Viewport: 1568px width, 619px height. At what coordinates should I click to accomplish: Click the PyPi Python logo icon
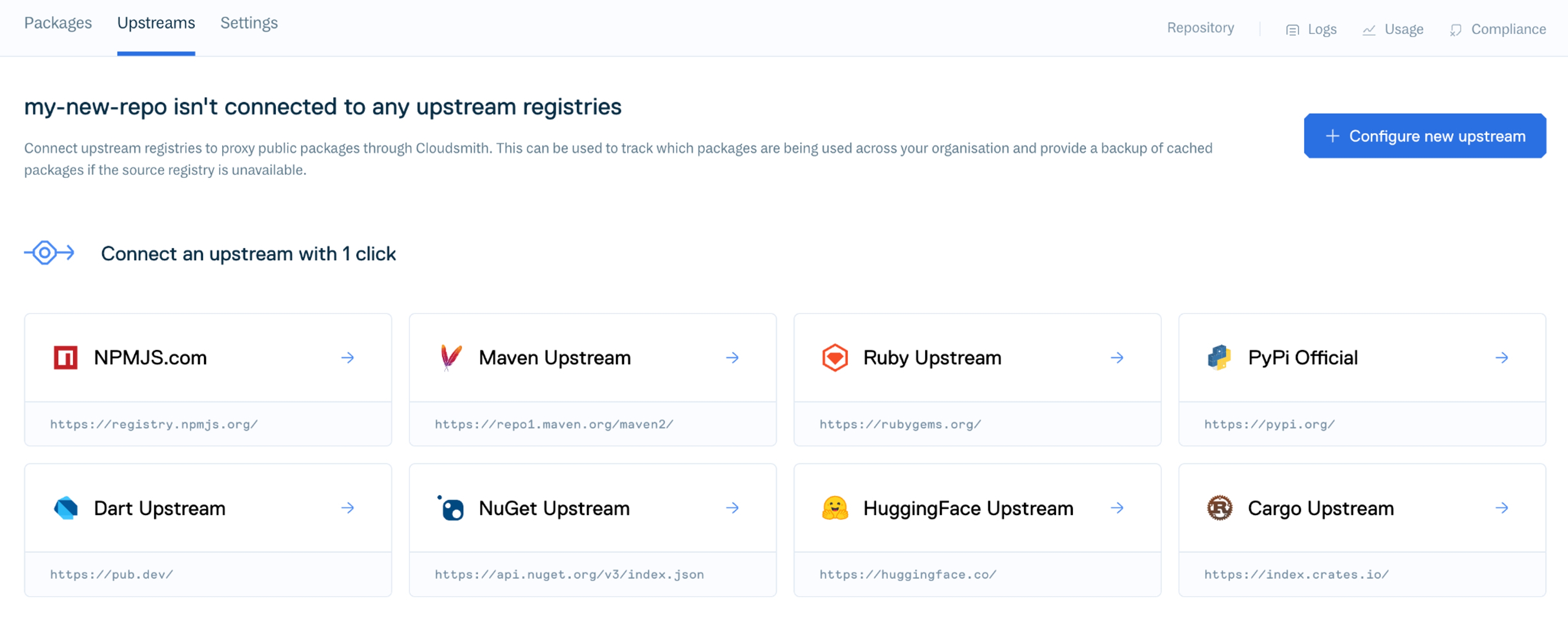pyautogui.click(x=1219, y=357)
